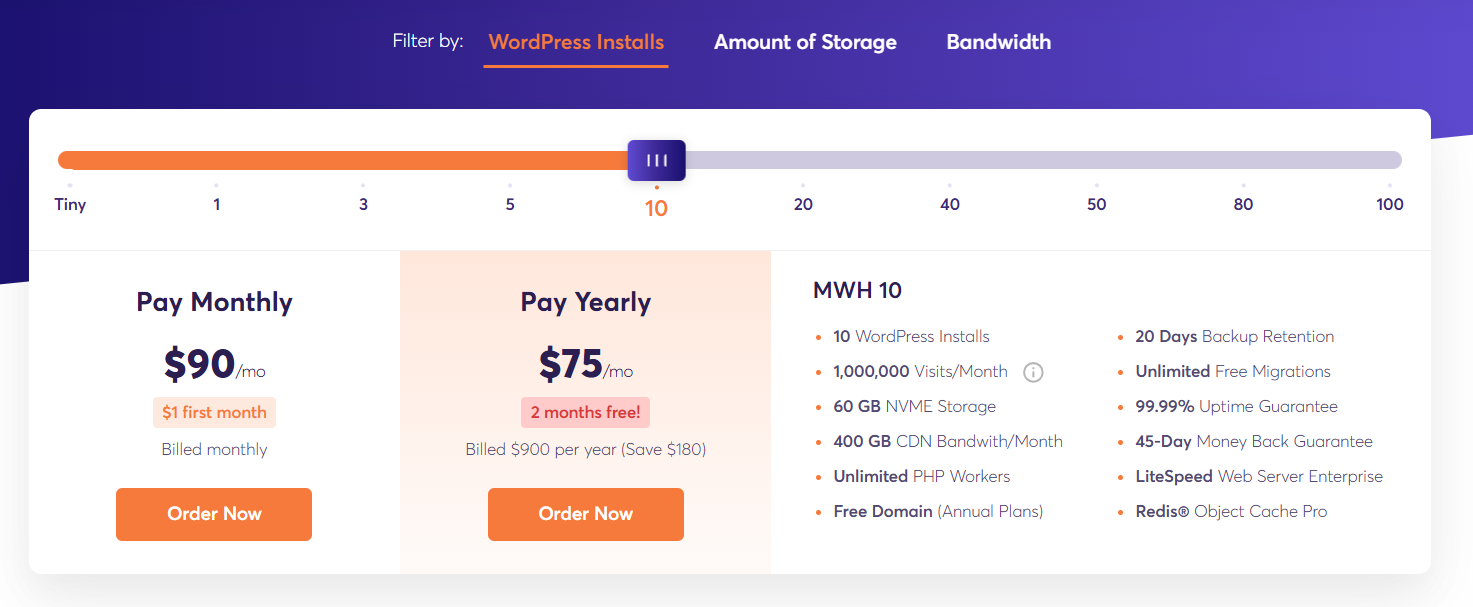Set slider to Tiny plan

pyautogui.click(x=70, y=204)
